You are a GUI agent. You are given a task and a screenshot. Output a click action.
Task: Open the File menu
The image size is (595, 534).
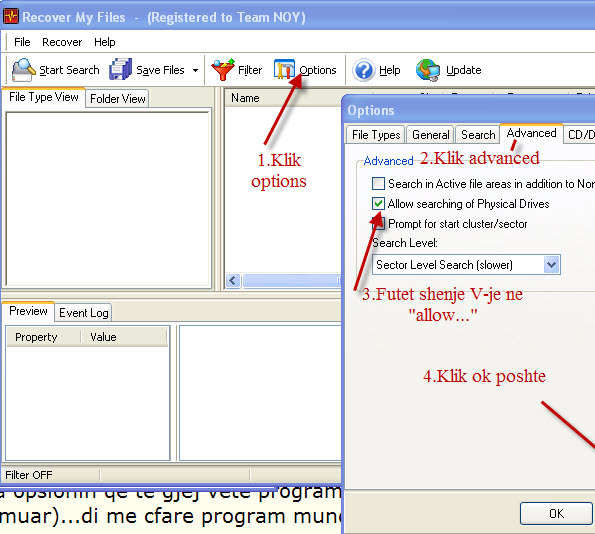coord(22,42)
